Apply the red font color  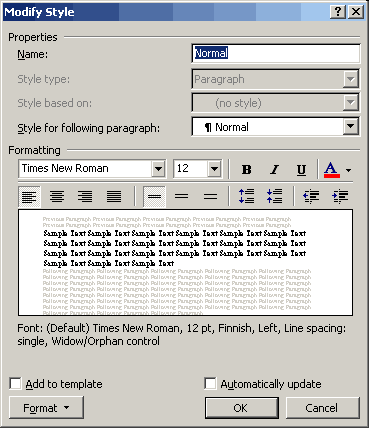point(332,169)
